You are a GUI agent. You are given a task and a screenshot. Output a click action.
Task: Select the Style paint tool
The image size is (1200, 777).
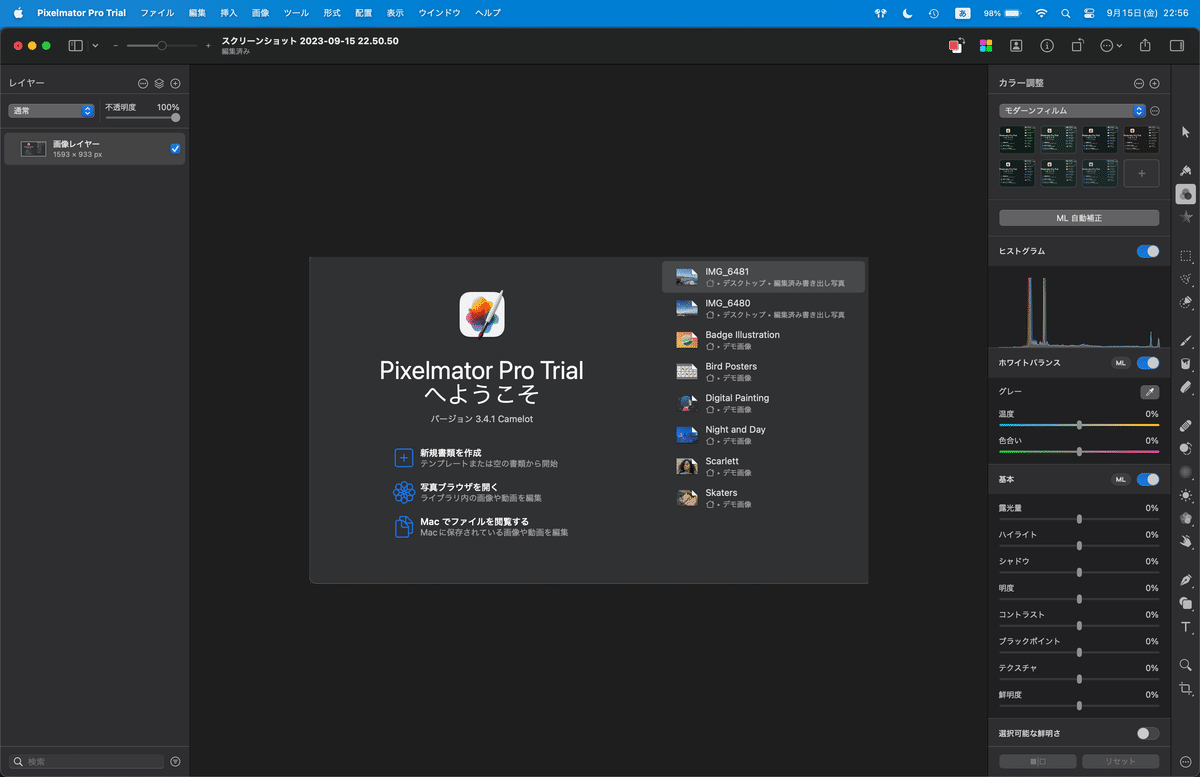pos(1186,170)
